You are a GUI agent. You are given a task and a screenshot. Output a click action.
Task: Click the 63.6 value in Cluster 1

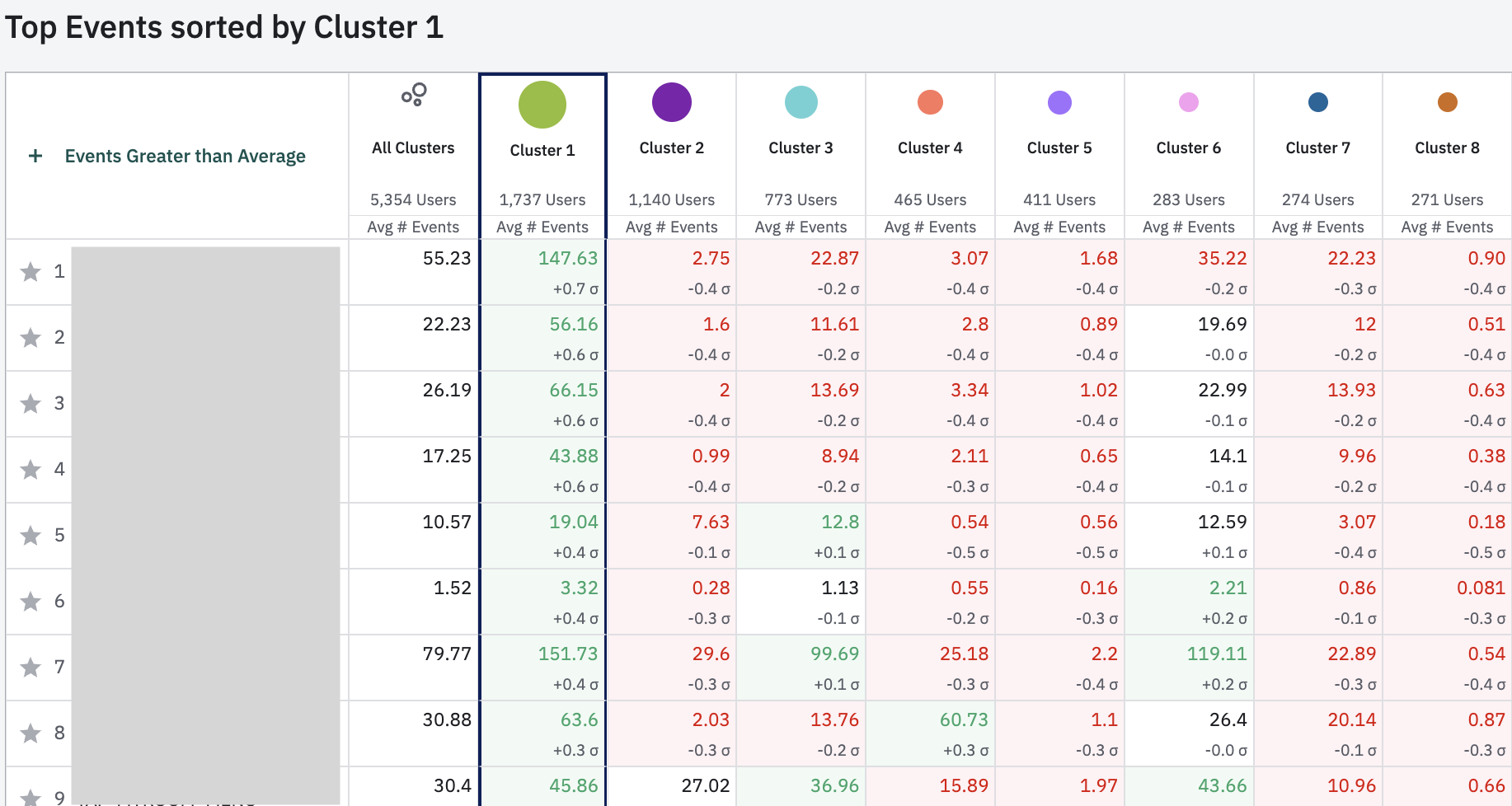coord(580,720)
